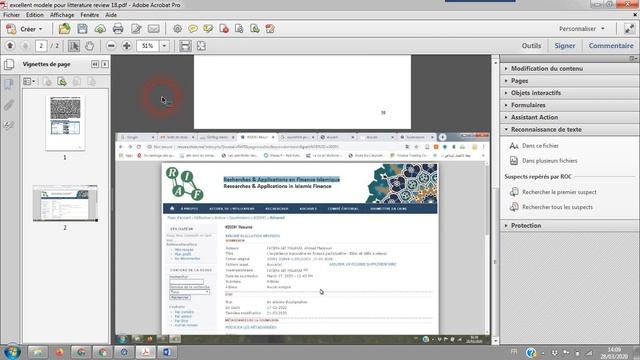Click the page icon with grey gear
The height and width of the screenshot is (360, 640).
(x=239, y=29)
